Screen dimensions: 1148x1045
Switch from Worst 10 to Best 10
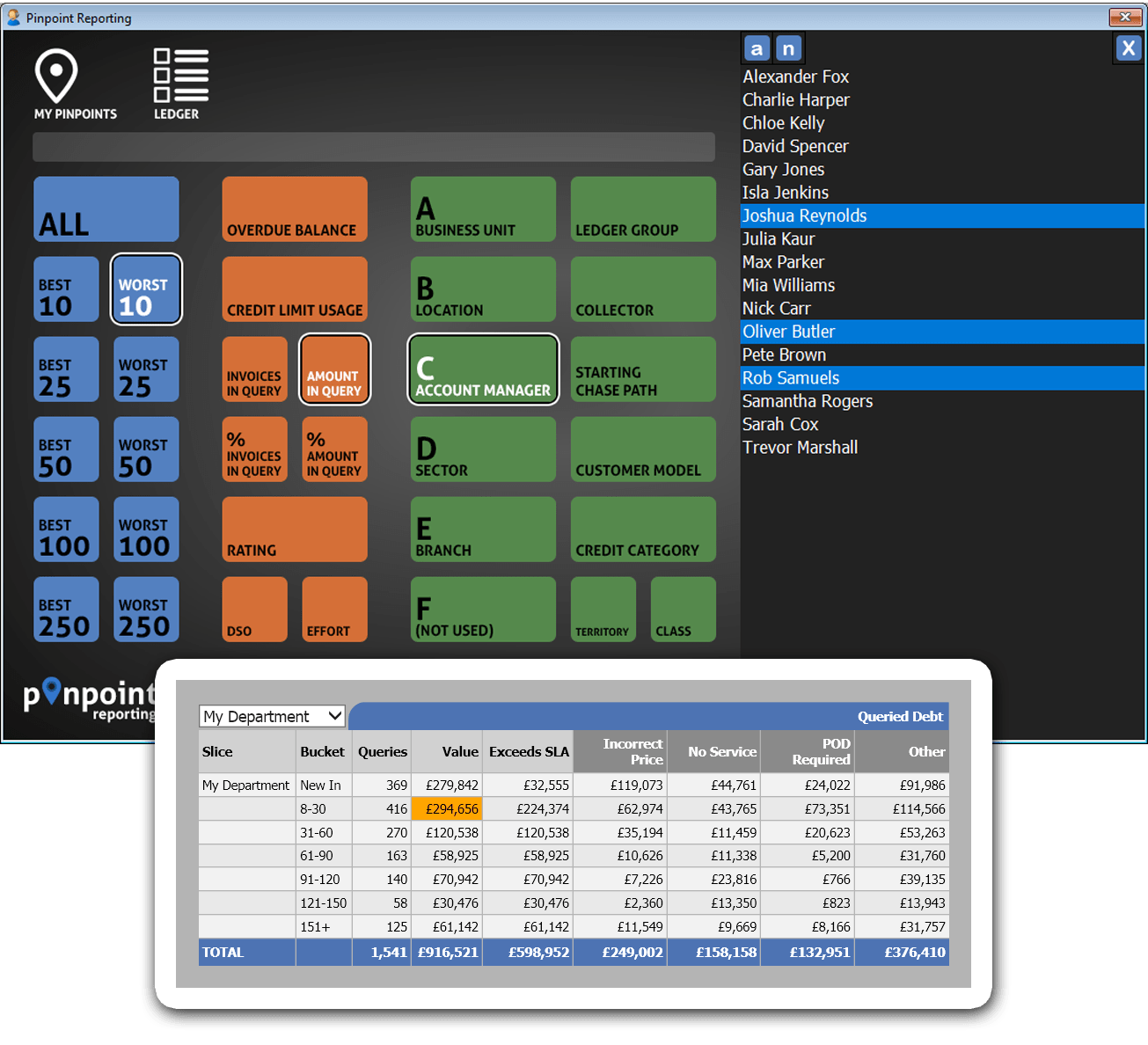65,289
